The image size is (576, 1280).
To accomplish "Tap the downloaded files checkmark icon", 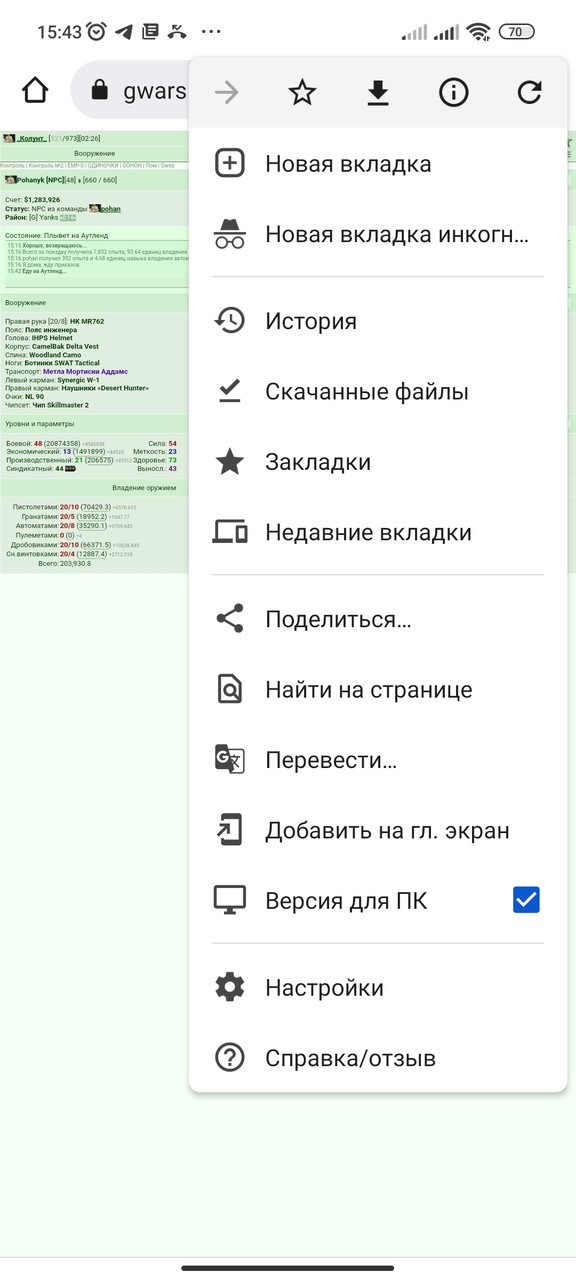I will click(x=230, y=392).
